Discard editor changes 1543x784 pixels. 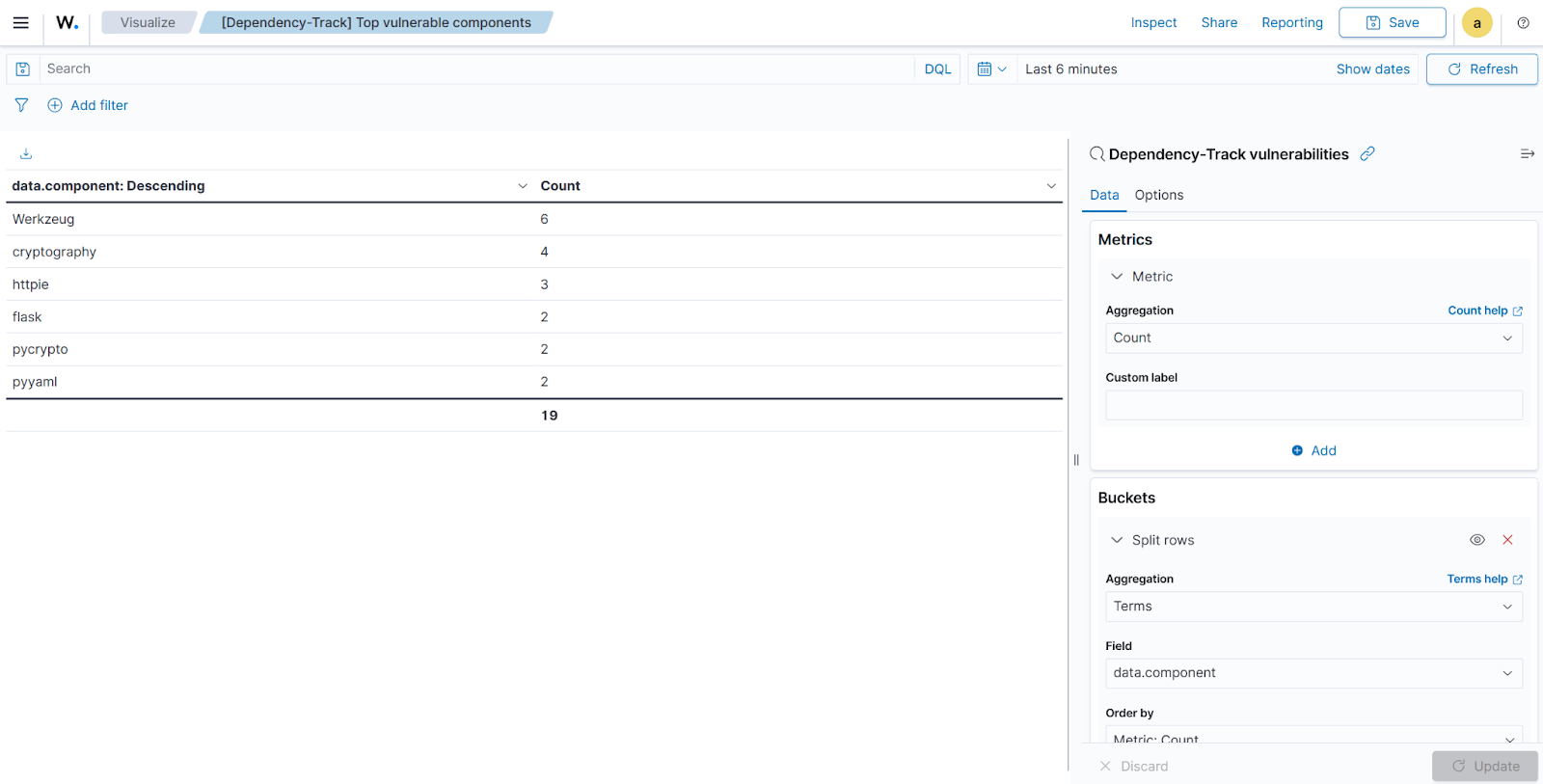tap(1134, 766)
